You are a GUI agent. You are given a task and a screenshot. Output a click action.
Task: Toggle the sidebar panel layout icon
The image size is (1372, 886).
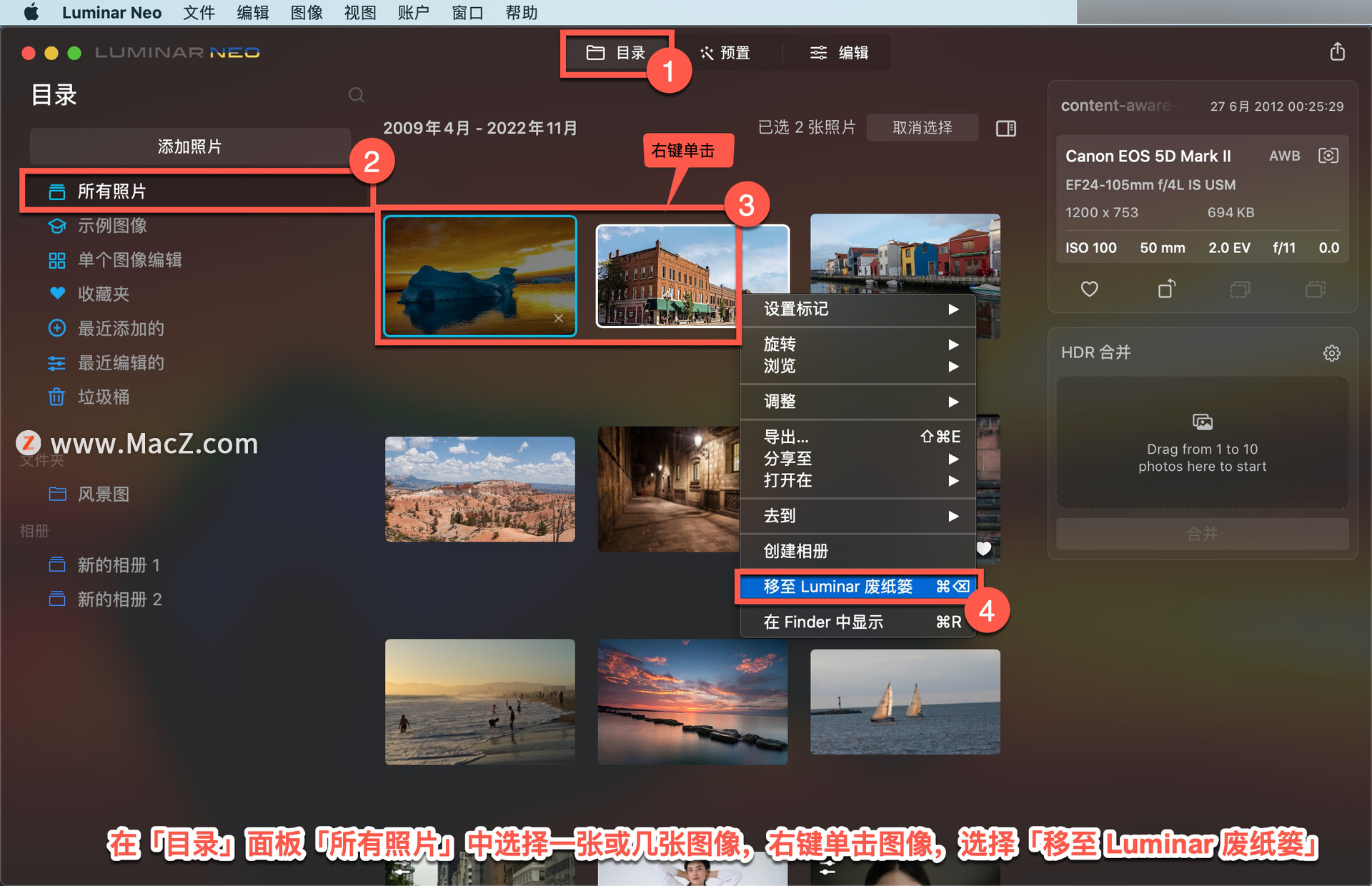click(x=1006, y=128)
